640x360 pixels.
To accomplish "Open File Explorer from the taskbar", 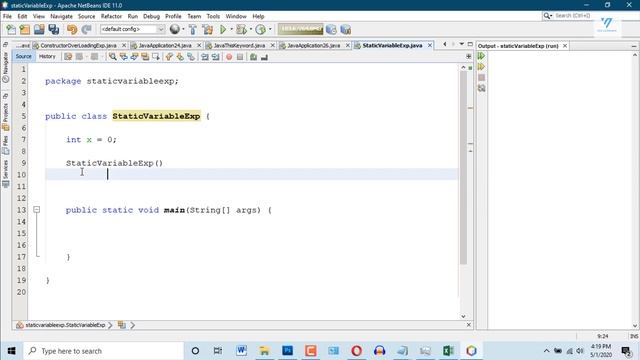I will tap(264, 351).
